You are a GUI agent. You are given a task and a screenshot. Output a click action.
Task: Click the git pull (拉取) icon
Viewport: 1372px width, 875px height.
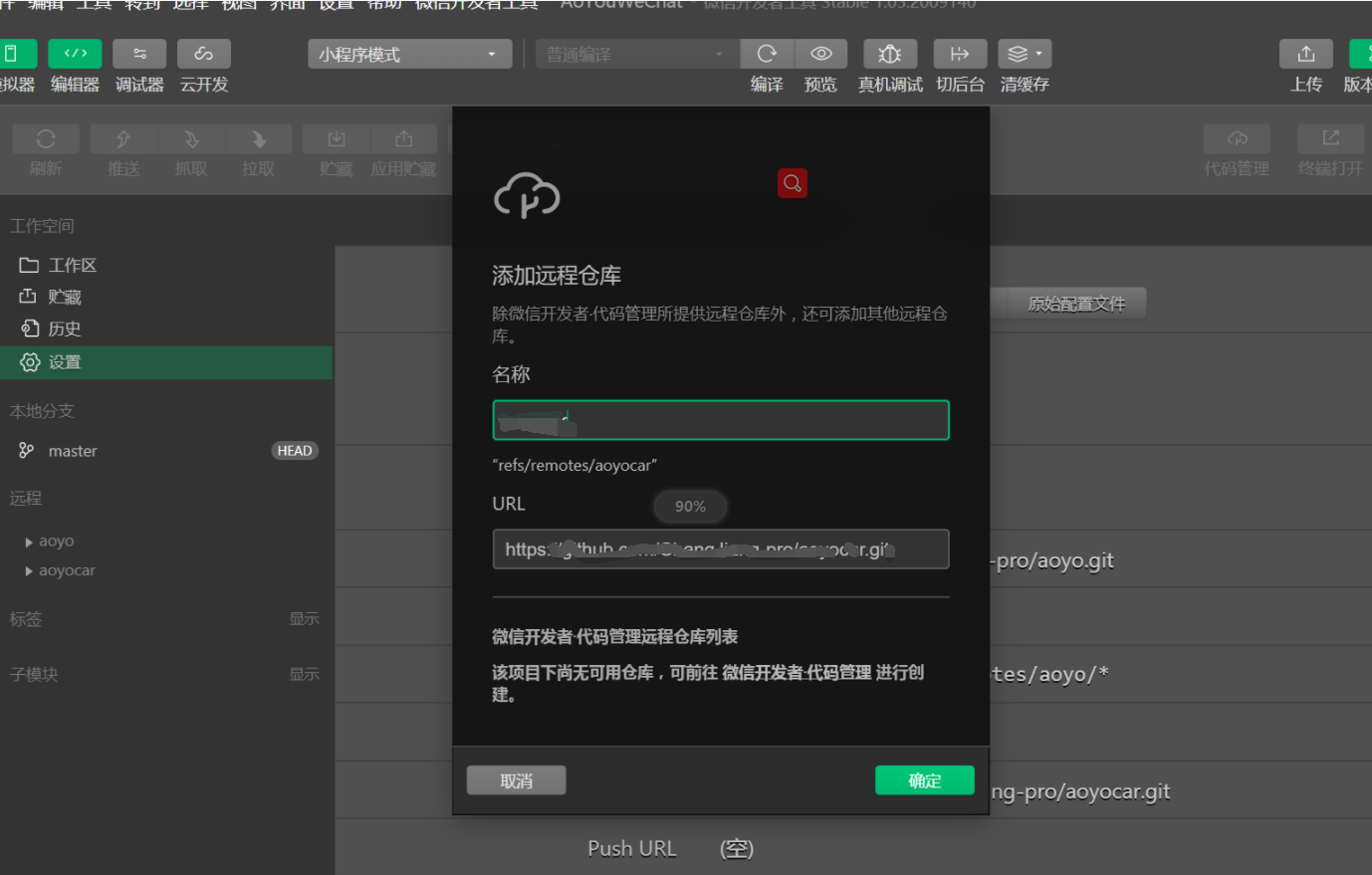(x=259, y=139)
